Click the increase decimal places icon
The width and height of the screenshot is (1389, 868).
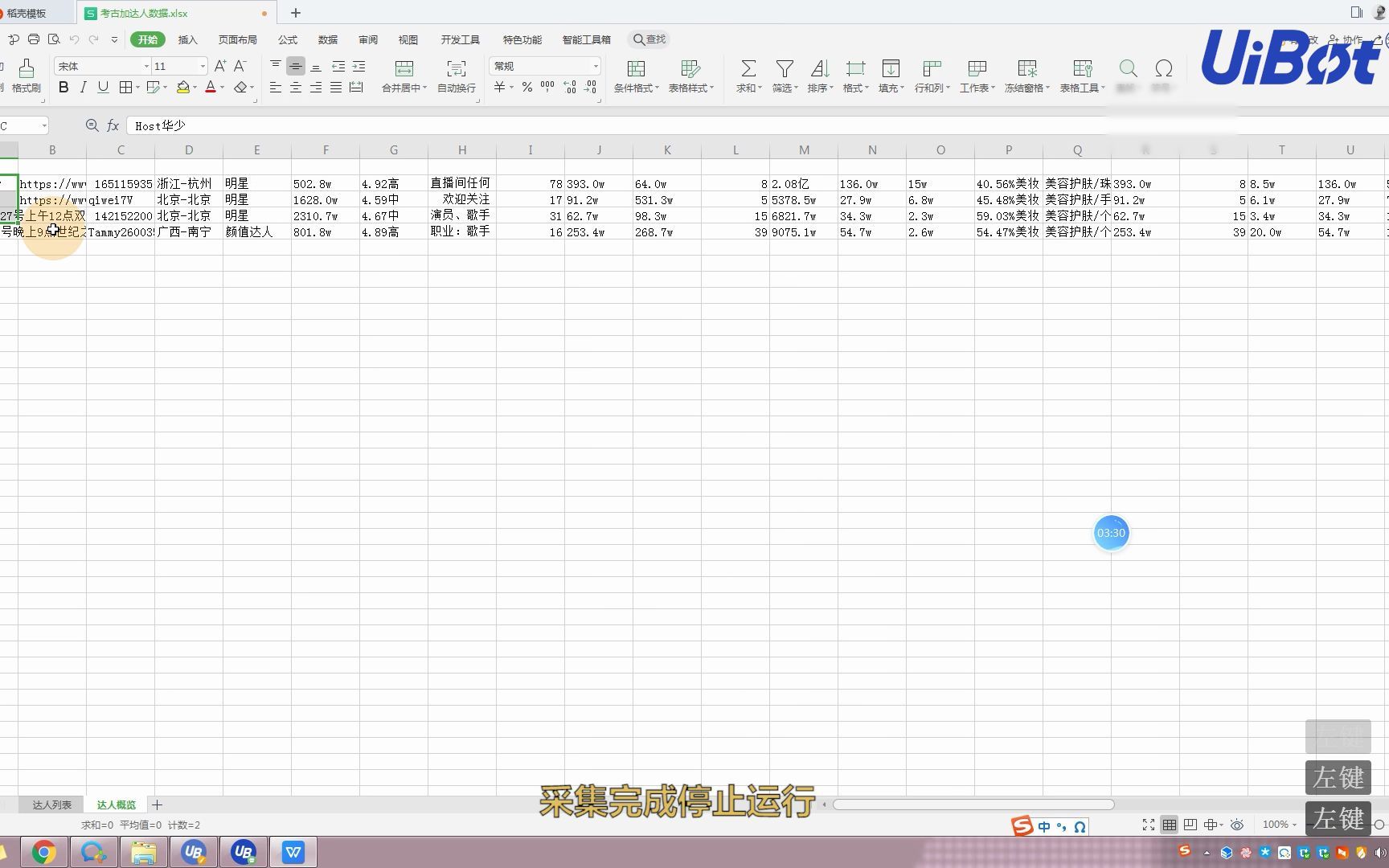pyautogui.click(x=570, y=87)
